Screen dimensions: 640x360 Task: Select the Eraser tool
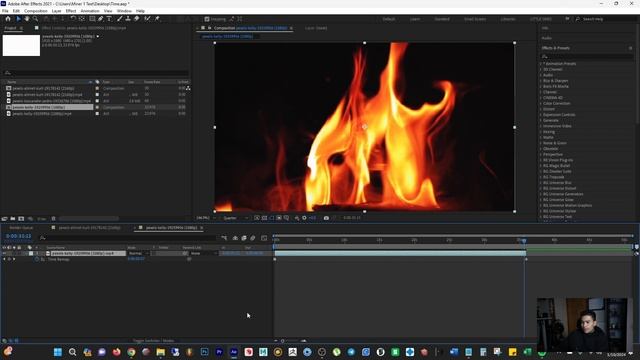[x=136, y=19]
